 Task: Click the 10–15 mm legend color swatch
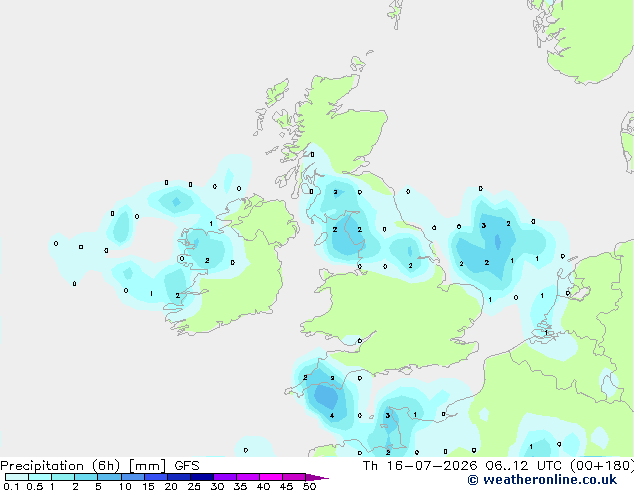click(133, 477)
